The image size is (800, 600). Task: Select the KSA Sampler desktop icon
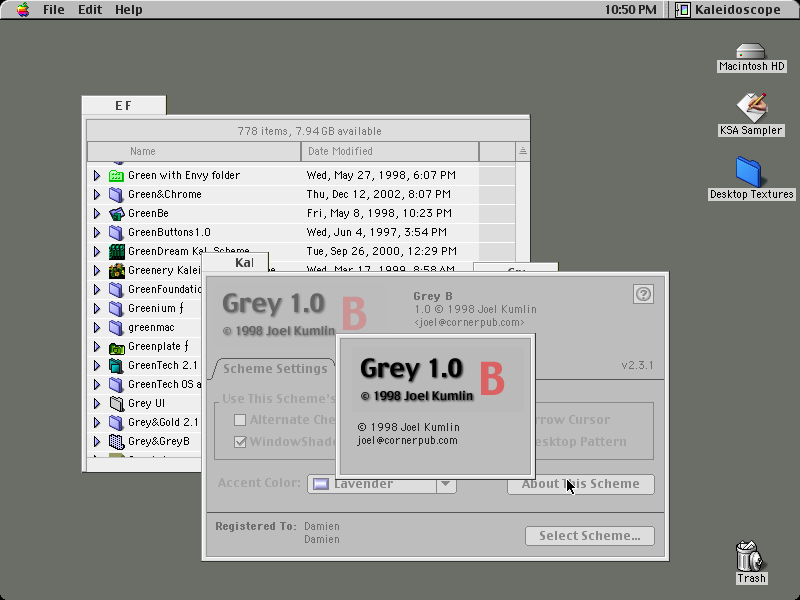click(751, 108)
